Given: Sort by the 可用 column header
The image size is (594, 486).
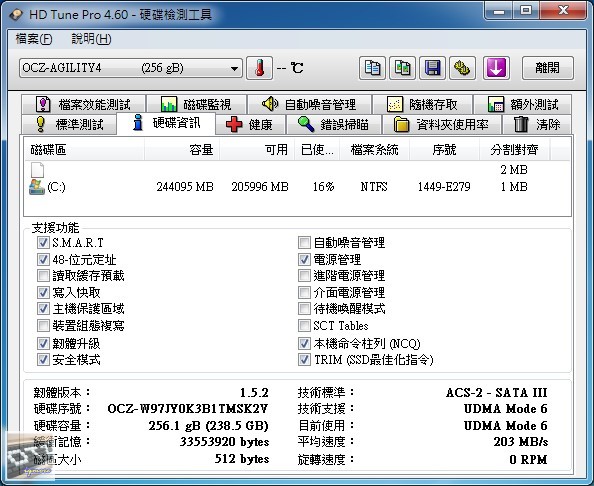Looking at the screenshot, I should click(257, 149).
